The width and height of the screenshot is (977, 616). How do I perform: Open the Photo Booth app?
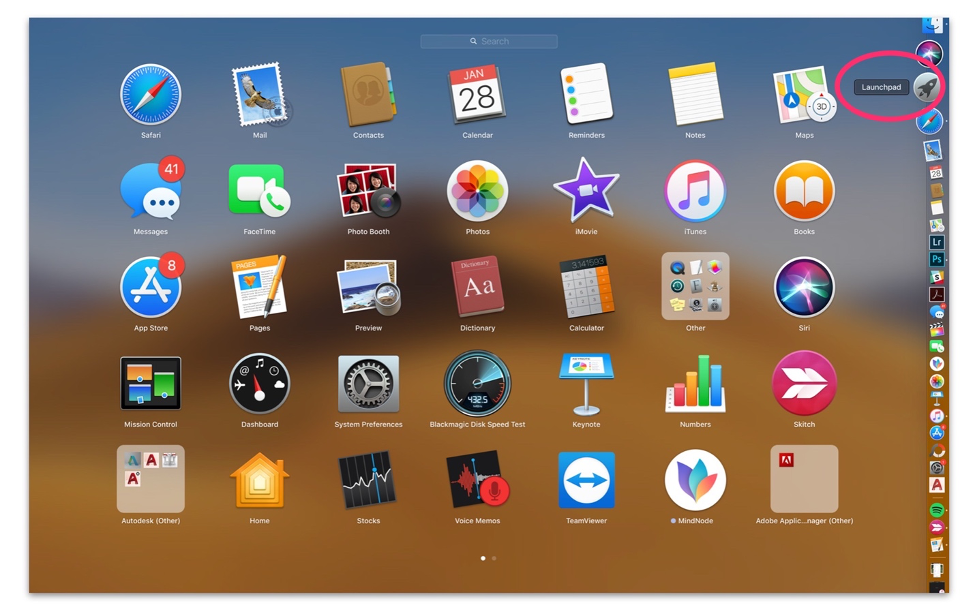point(368,191)
